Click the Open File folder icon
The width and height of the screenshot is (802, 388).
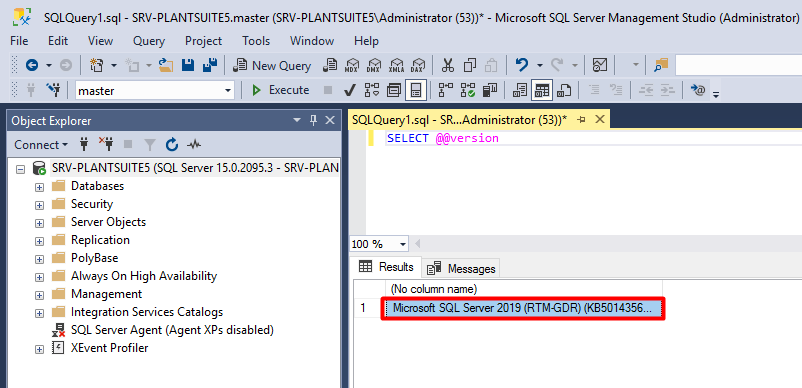point(166,65)
